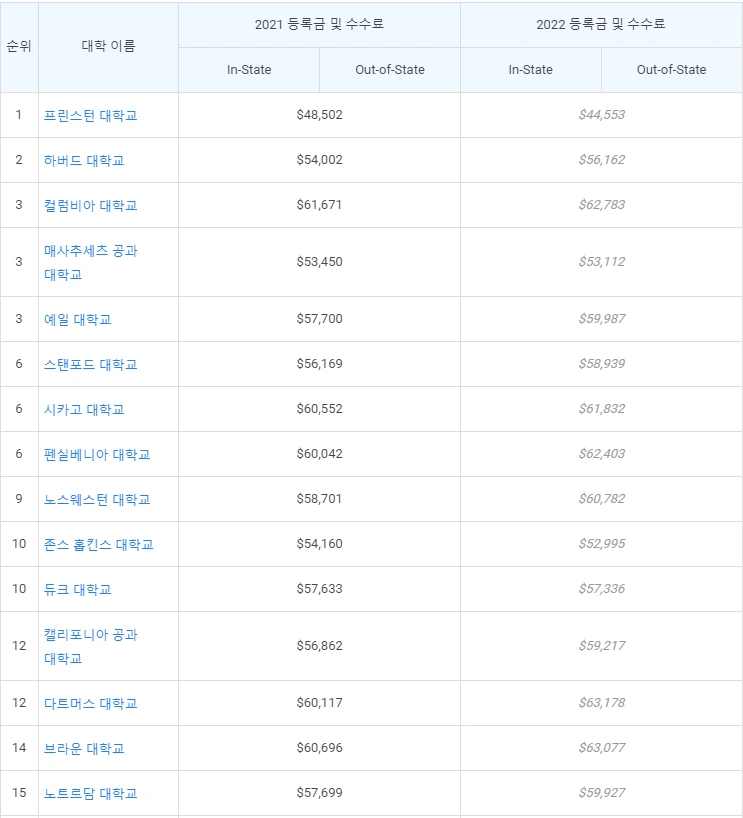This screenshot has width=743, height=818.
Task: Select the $63,077 tuition value
Action: [602, 748]
